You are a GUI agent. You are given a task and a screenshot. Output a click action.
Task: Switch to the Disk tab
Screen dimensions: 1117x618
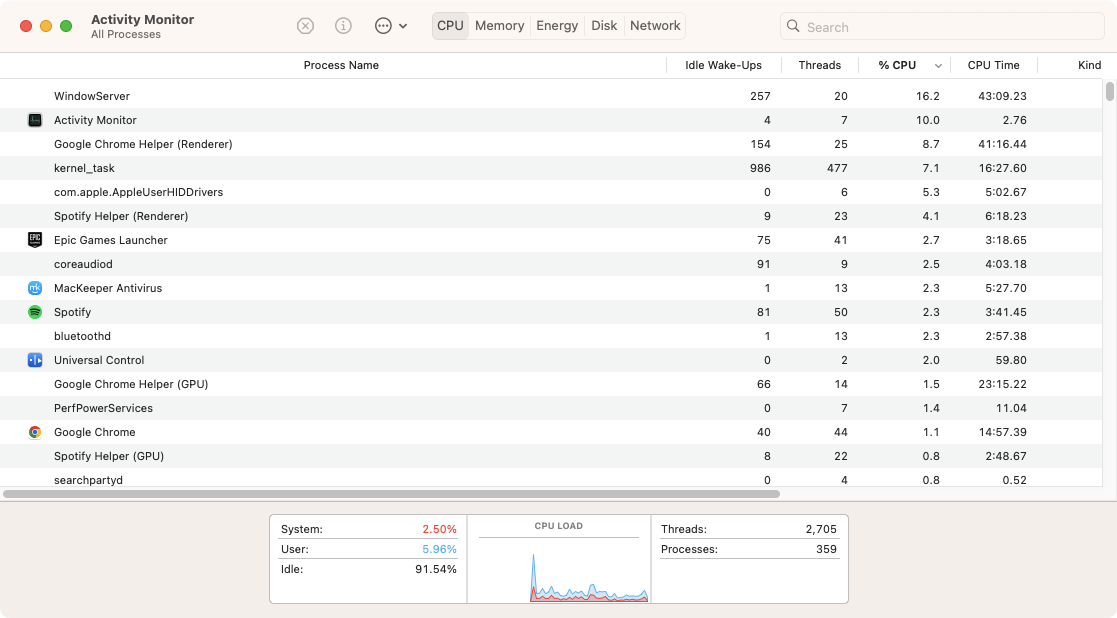pyautogui.click(x=604, y=26)
